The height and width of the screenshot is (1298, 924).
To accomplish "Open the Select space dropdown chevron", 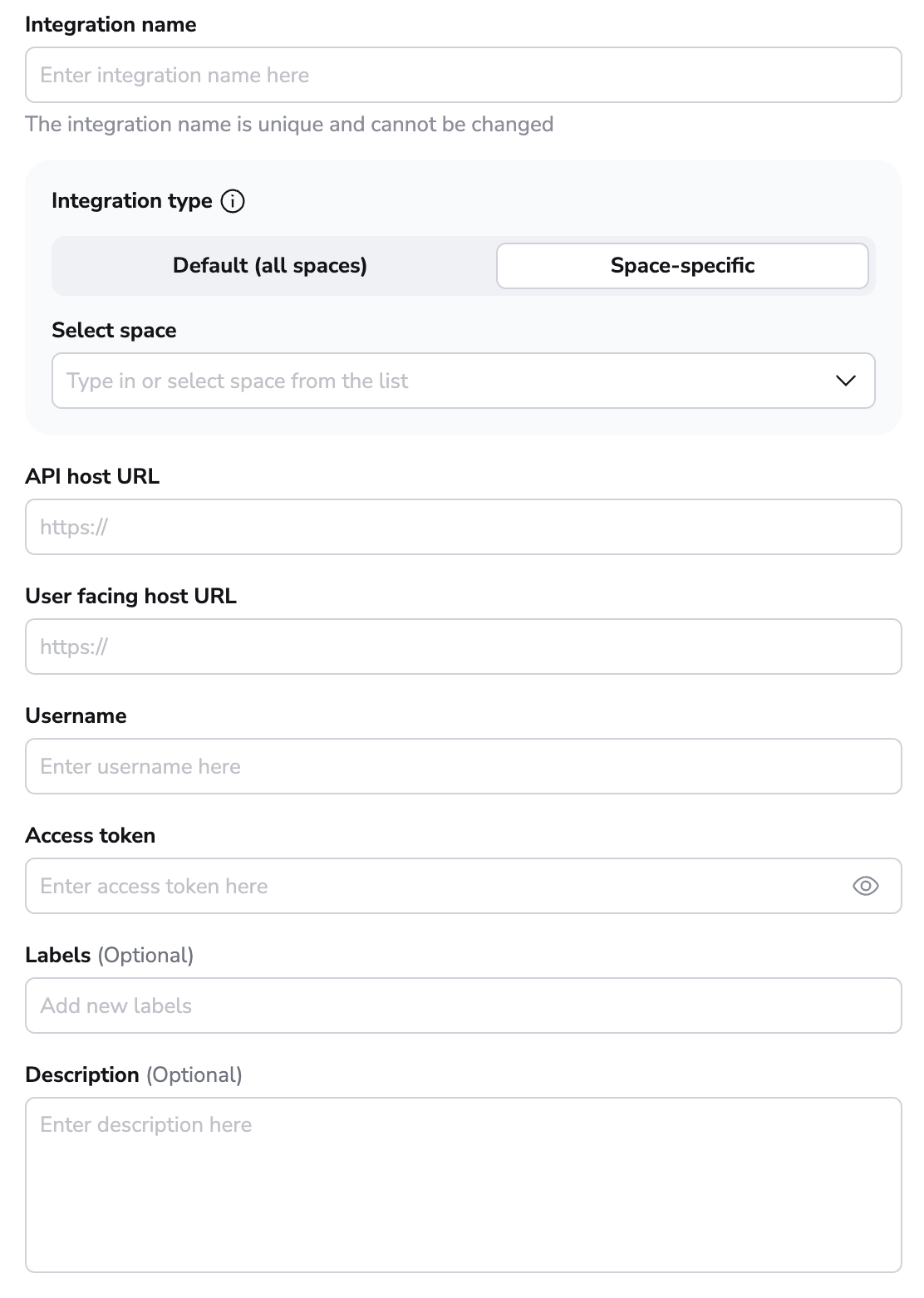I will [x=845, y=381].
